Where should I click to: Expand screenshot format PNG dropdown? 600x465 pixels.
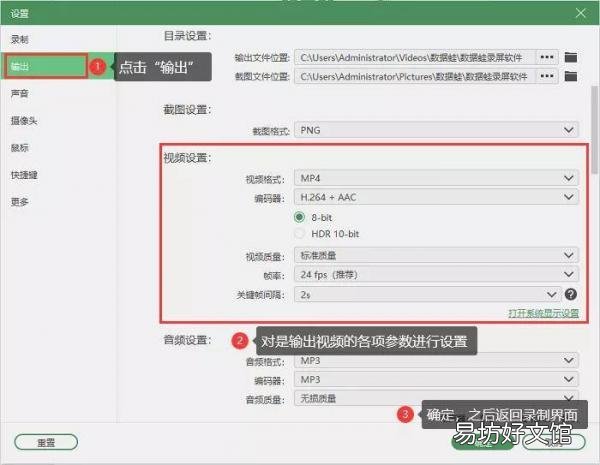point(436,130)
